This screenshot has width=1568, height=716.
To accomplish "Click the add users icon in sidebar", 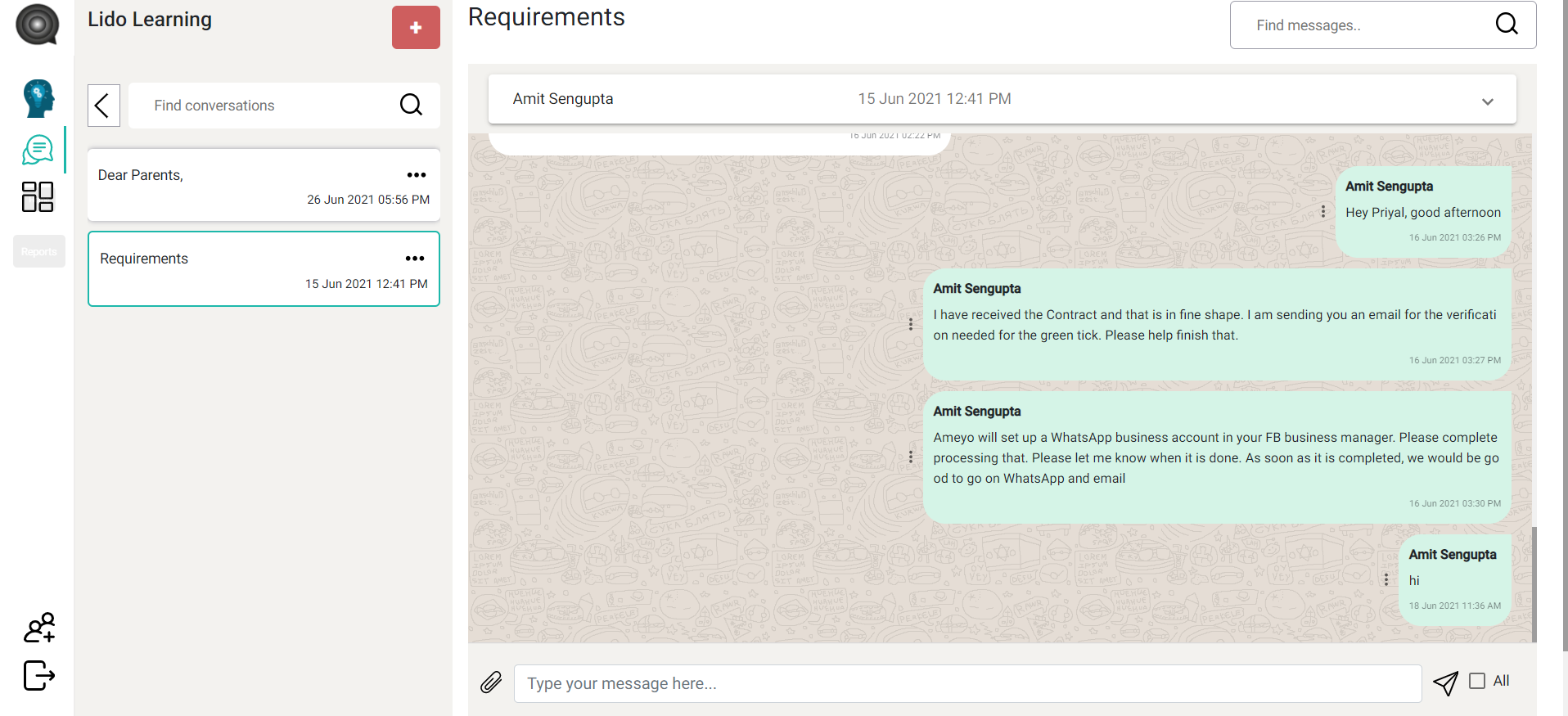I will coord(39,628).
